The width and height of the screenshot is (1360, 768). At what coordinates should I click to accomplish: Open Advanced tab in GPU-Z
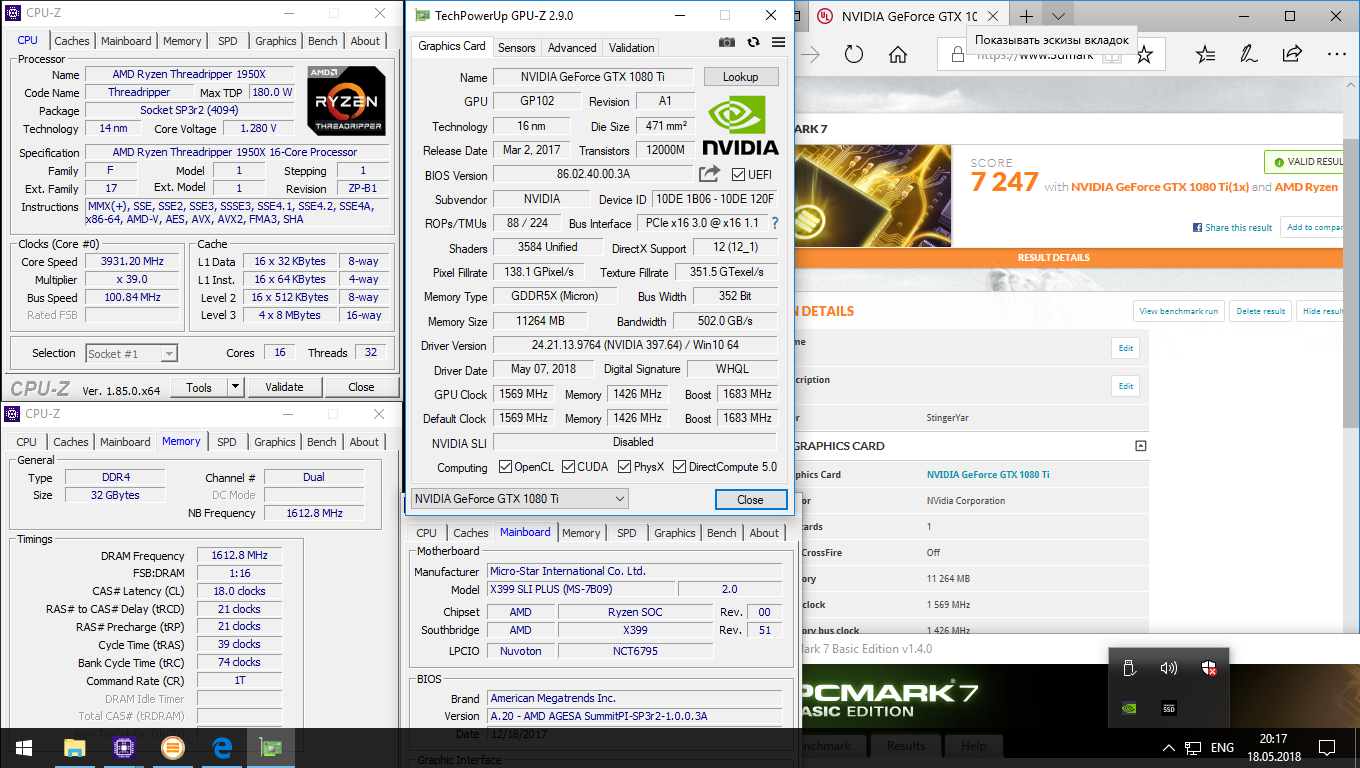(572, 47)
